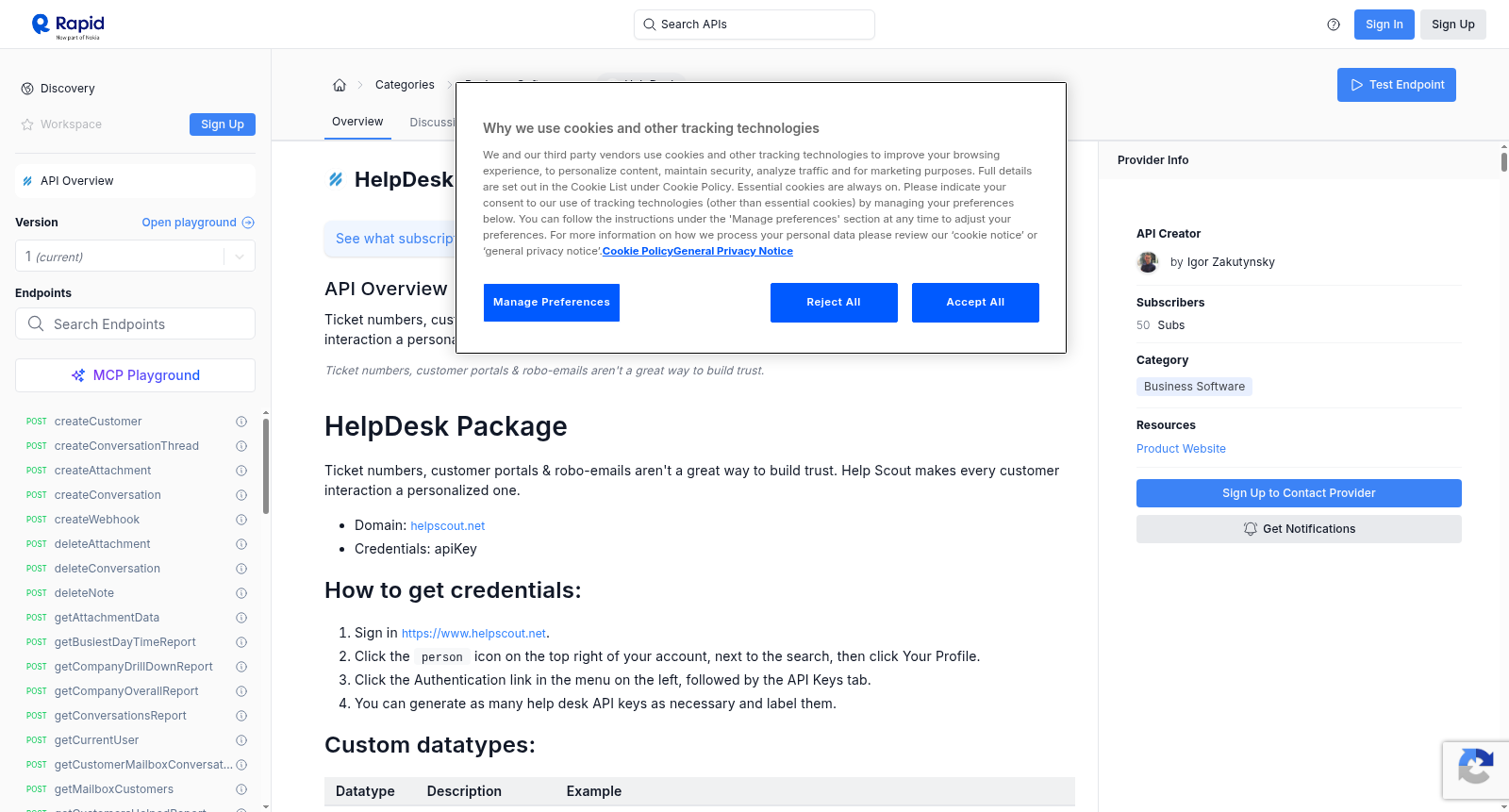Show info for createConversationThread endpoint
This screenshot has width=1509, height=812.
point(241,446)
